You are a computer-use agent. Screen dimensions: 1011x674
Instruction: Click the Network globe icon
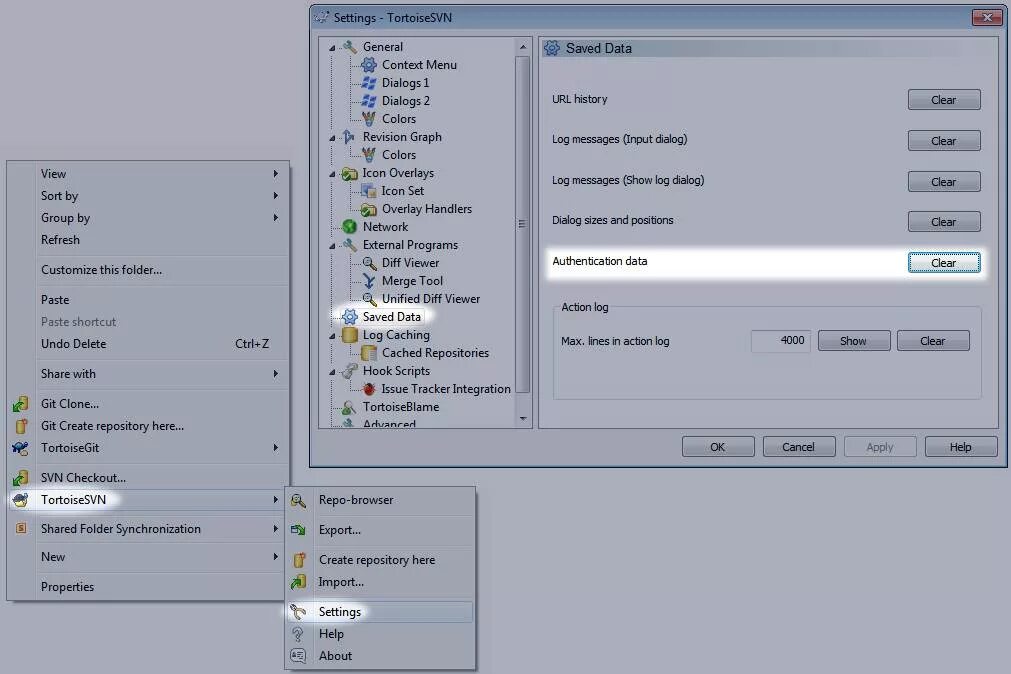pyautogui.click(x=349, y=226)
